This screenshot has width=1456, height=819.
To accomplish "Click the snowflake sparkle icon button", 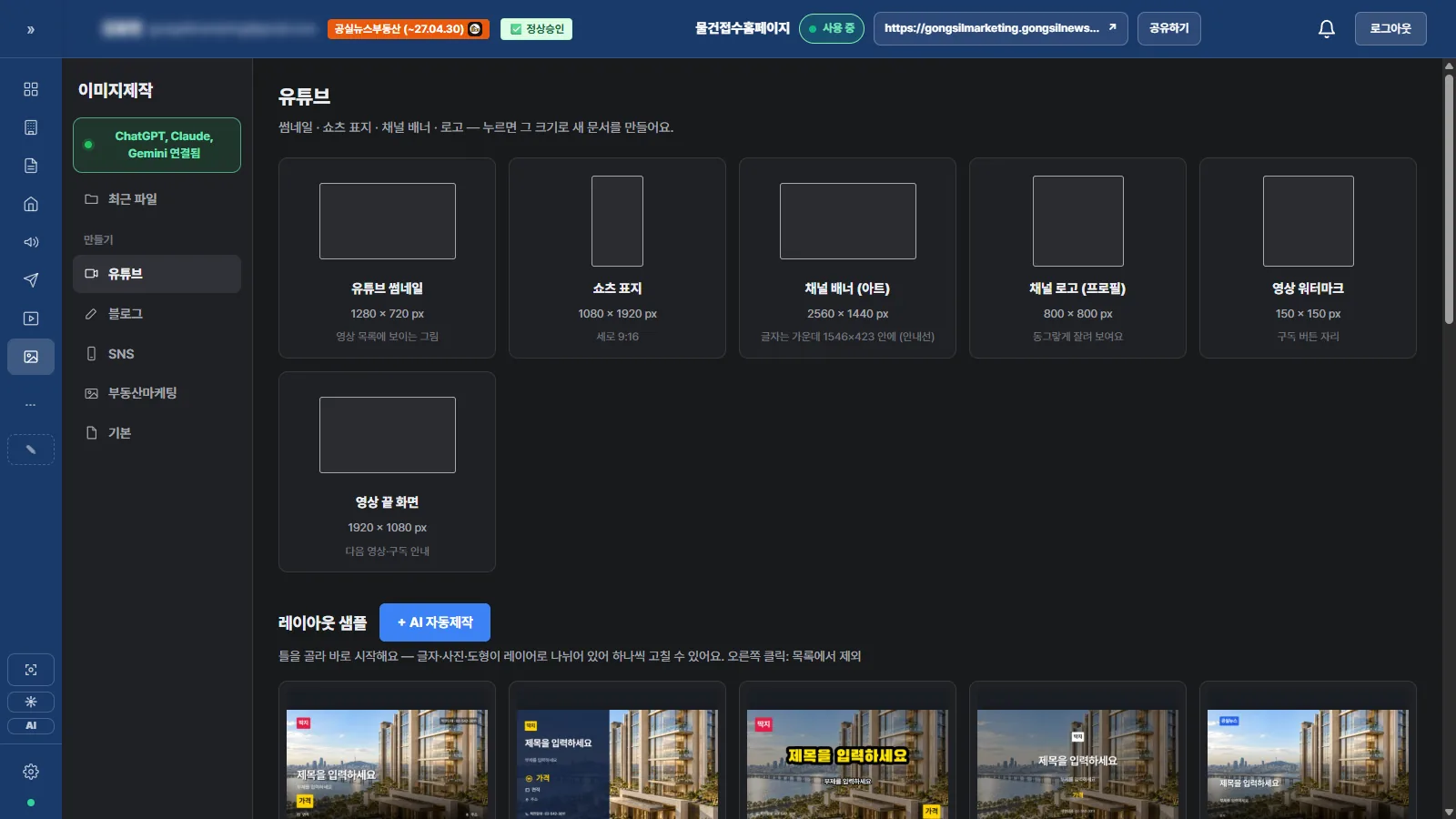I will click(31, 702).
